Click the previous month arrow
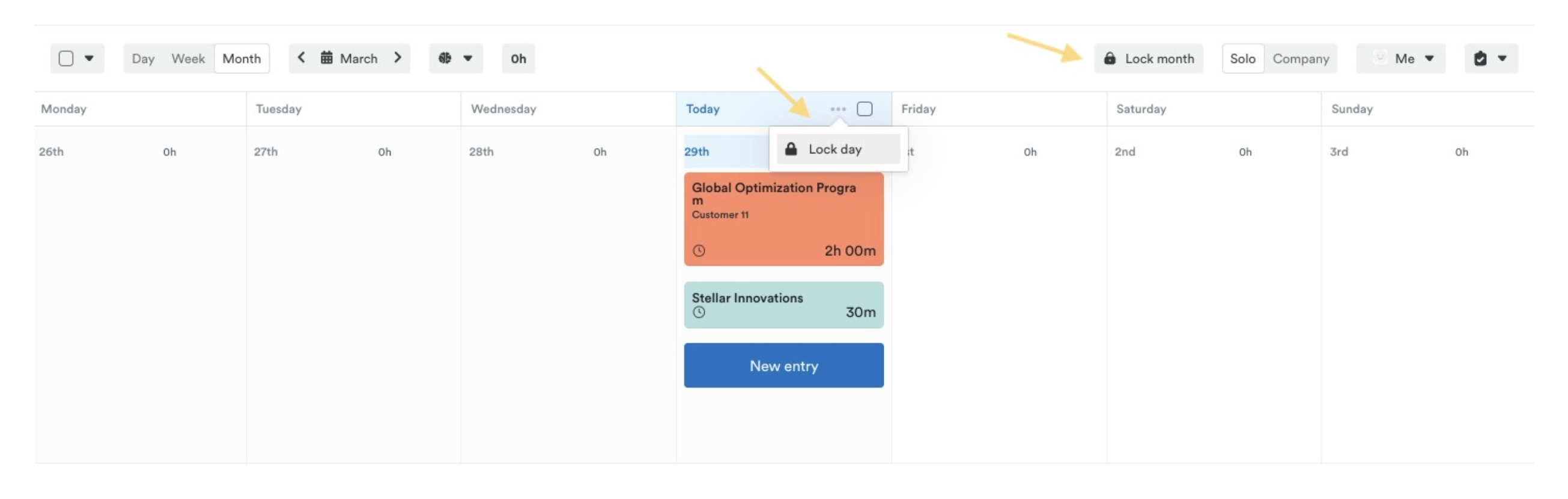The height and width of the screenshot is (499, 1568). [x=302, y=58]
